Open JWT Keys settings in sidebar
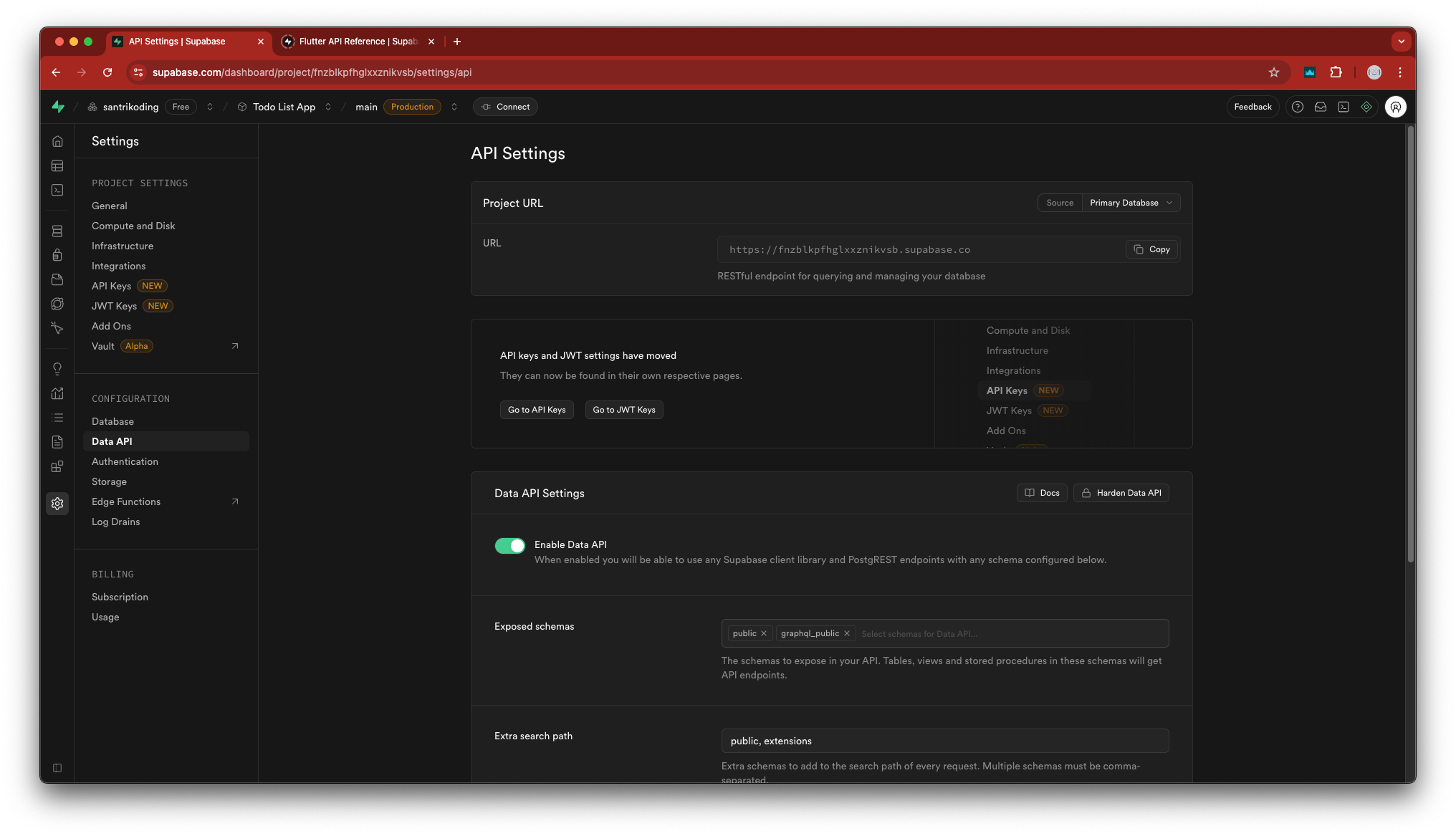1456x836 pixels. (114, 306)
